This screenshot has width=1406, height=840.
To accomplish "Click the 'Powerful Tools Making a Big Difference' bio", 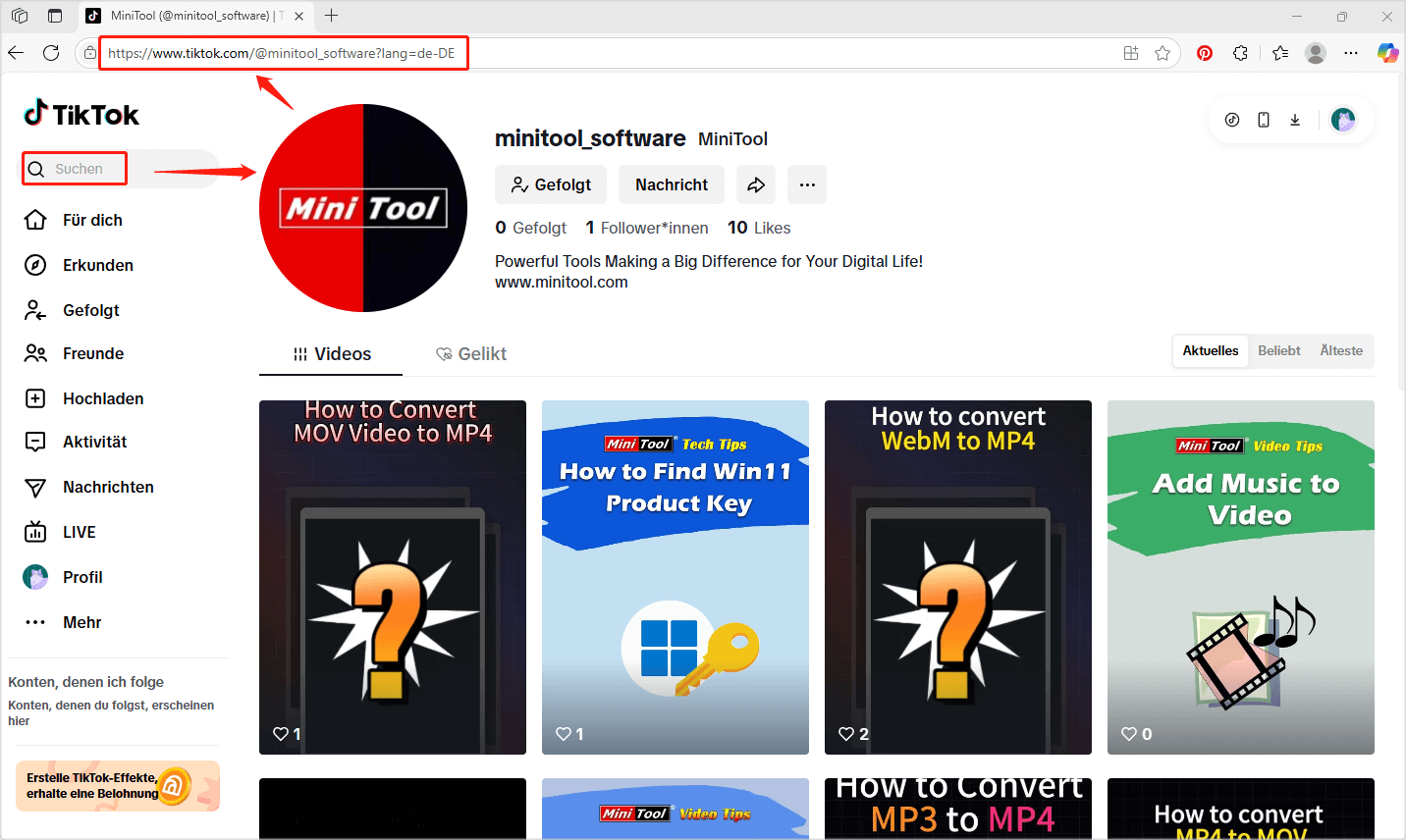I will [709, 261].
